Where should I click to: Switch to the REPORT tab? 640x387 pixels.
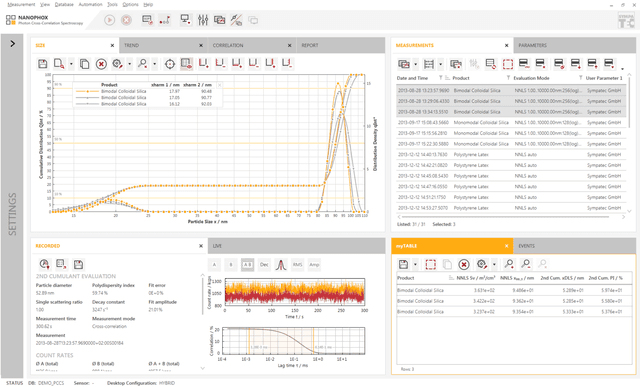[340, 45]
